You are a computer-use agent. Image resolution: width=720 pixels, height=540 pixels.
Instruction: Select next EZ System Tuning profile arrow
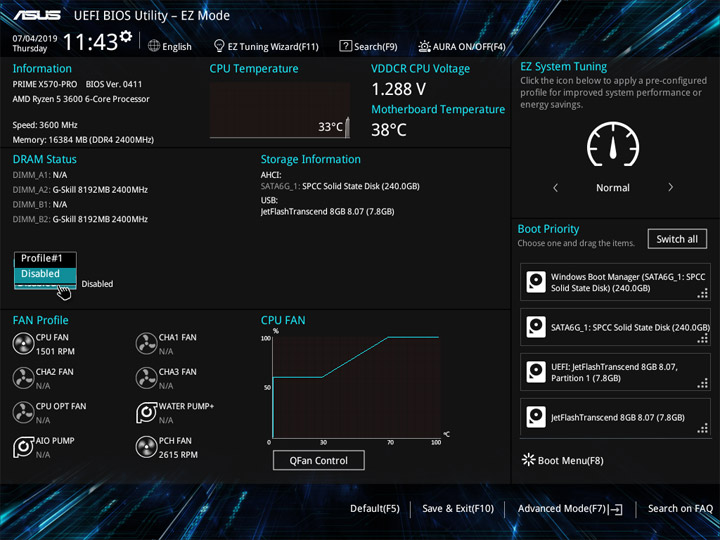pos(670,187)
